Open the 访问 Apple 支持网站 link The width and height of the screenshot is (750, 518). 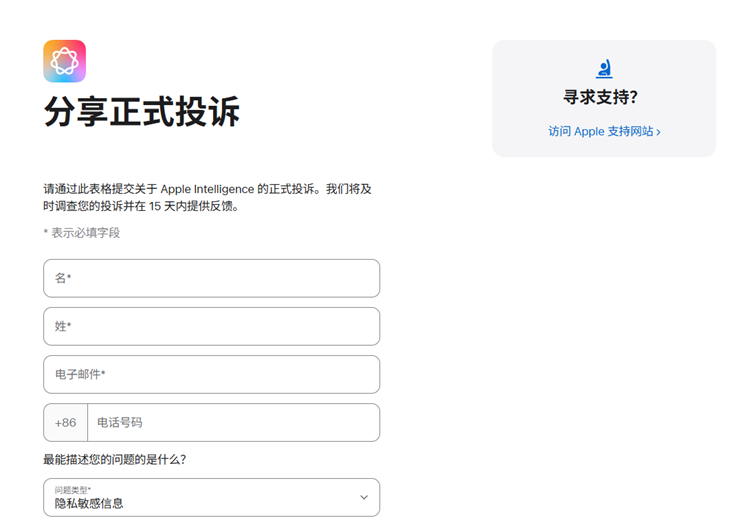604,132
